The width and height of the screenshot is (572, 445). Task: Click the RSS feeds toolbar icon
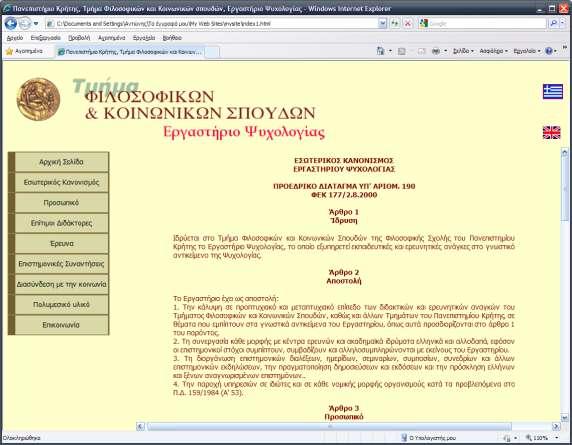click(401, 51)
